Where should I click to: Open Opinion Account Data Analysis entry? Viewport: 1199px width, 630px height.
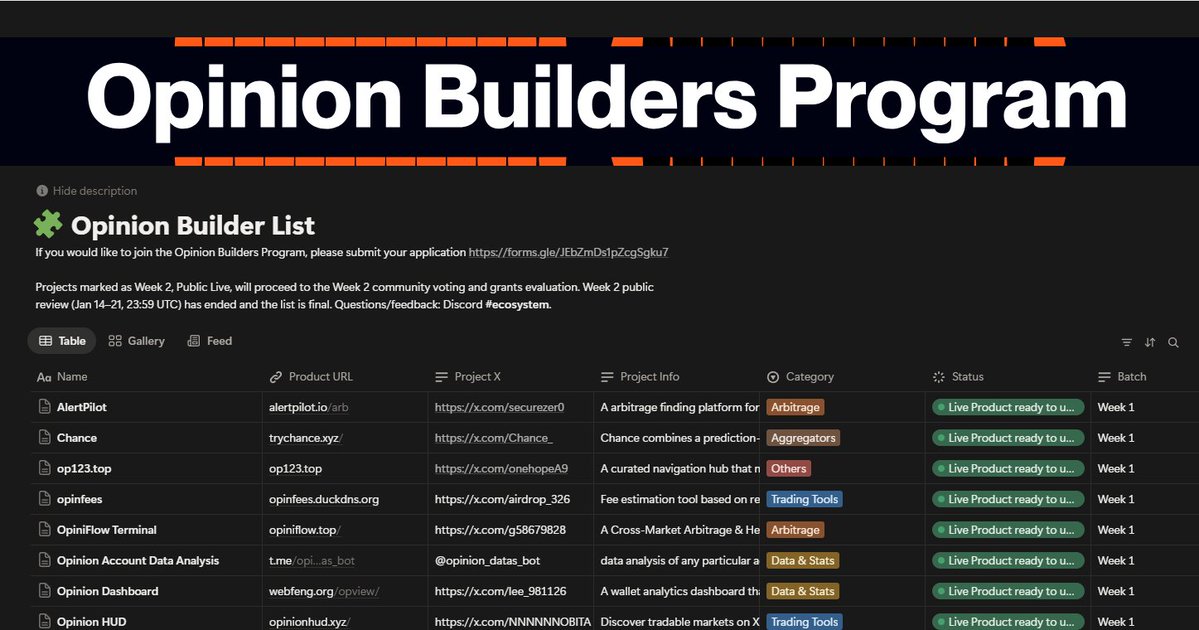(138, 560)
